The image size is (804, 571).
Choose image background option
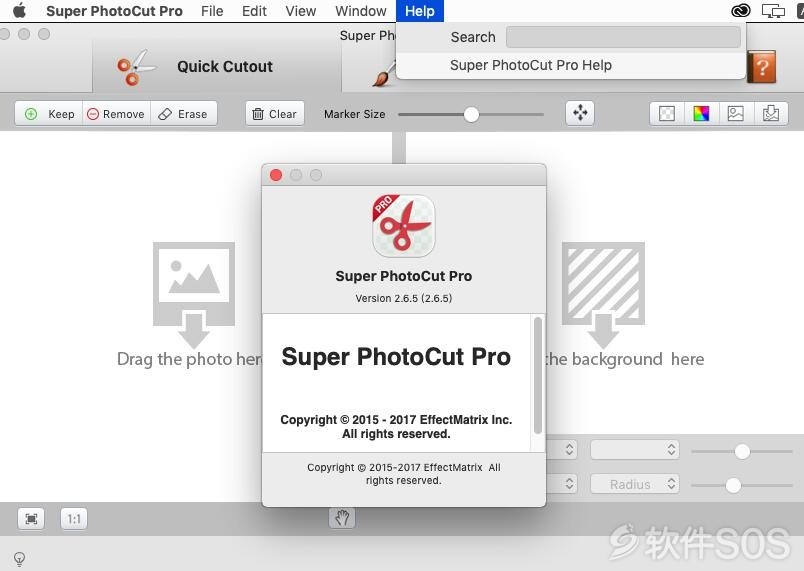(736, 113)
